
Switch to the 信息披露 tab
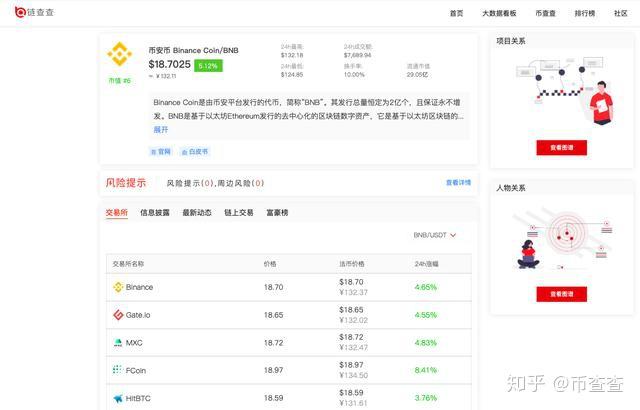click(x=155, y=213)
